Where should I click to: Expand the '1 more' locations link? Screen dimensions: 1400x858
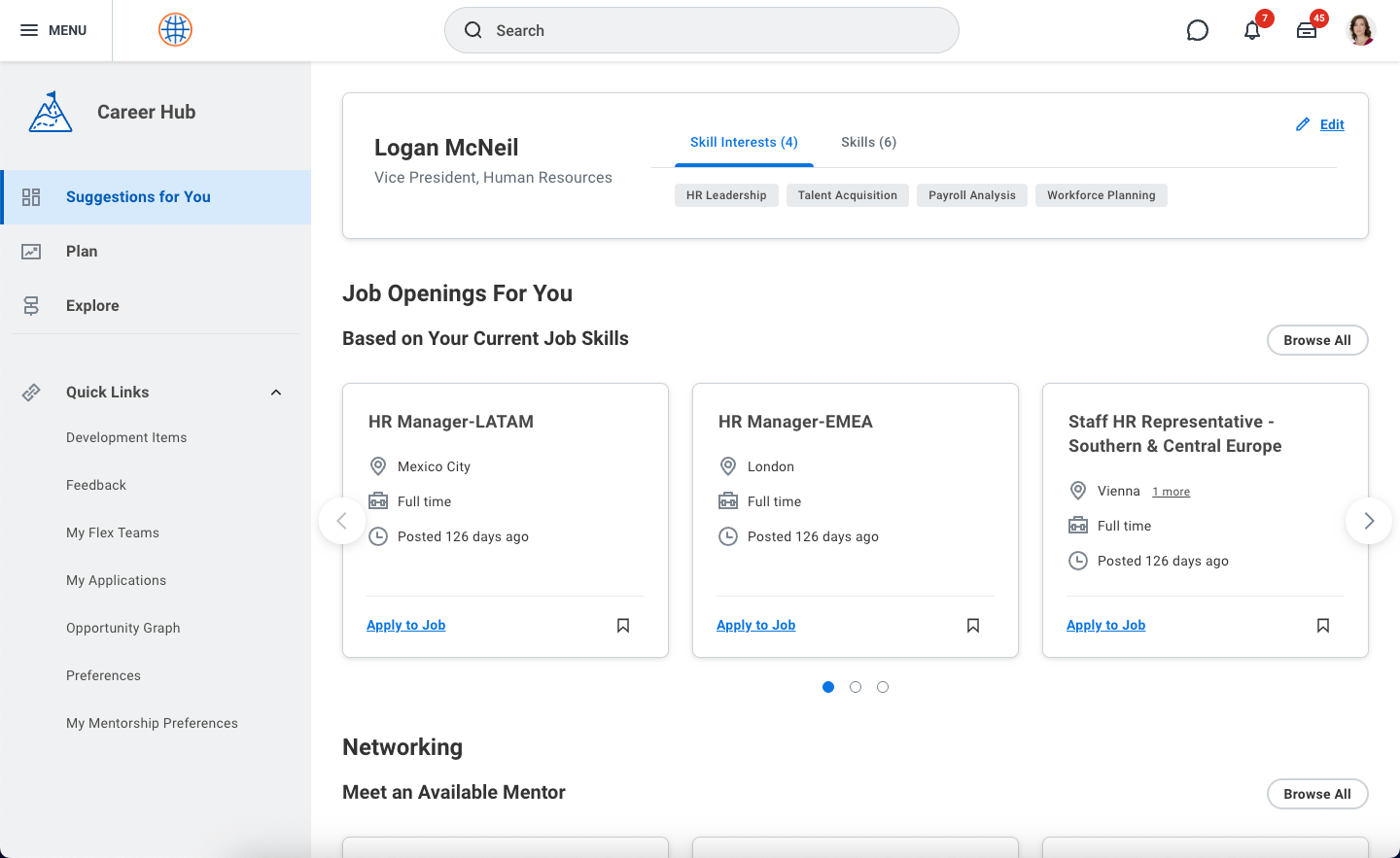(1171, 492)
